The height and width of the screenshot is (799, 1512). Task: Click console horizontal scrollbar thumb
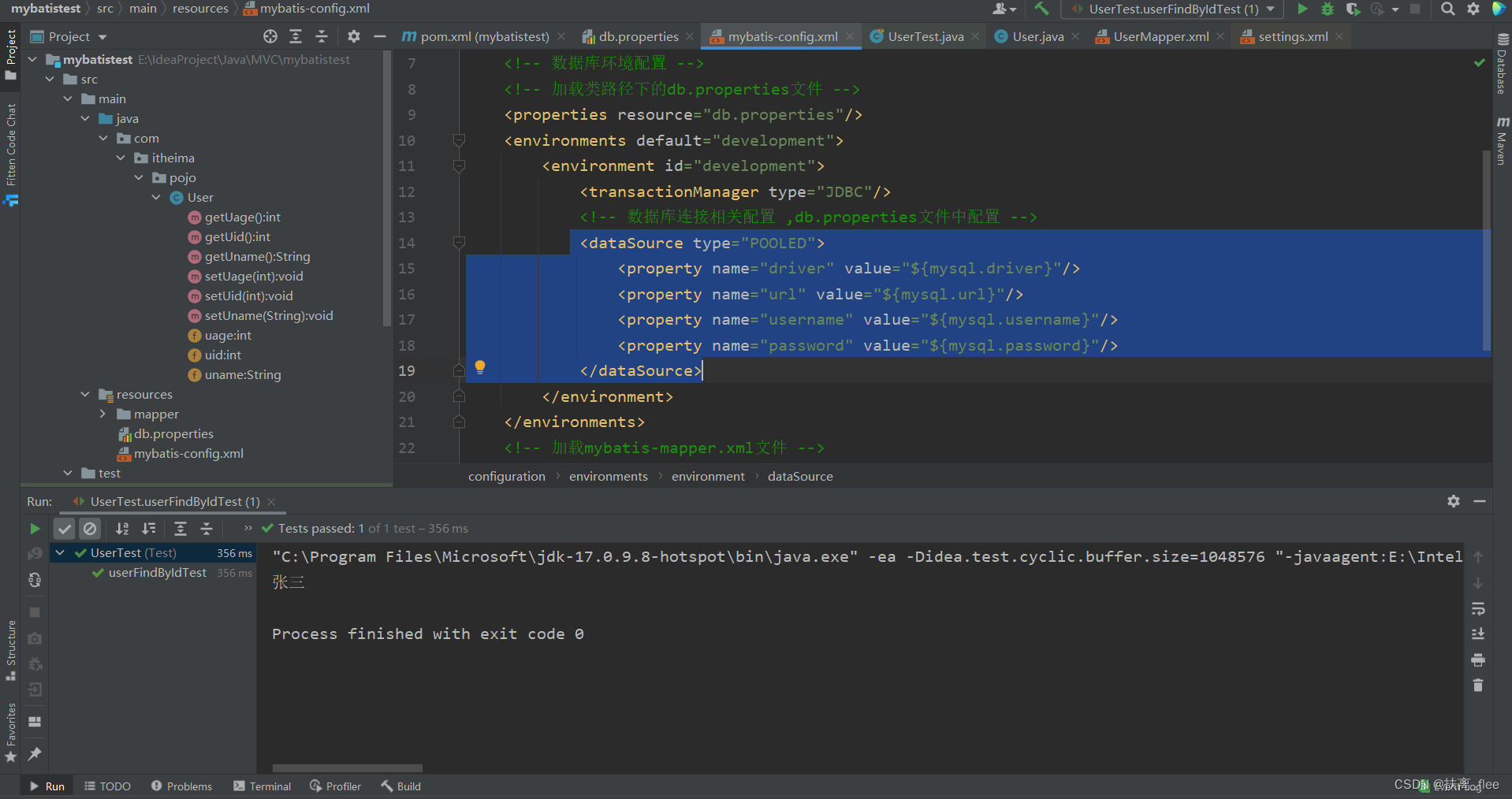tap(348, 767)
